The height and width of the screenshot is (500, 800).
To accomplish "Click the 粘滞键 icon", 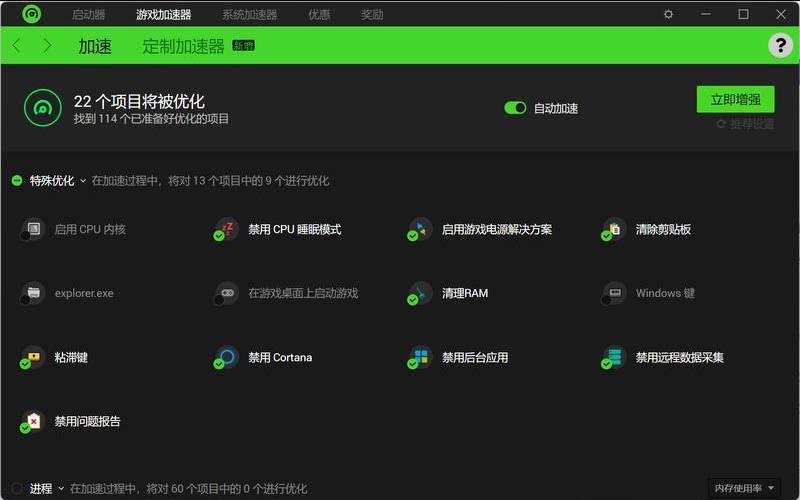I will coord(33,357).
